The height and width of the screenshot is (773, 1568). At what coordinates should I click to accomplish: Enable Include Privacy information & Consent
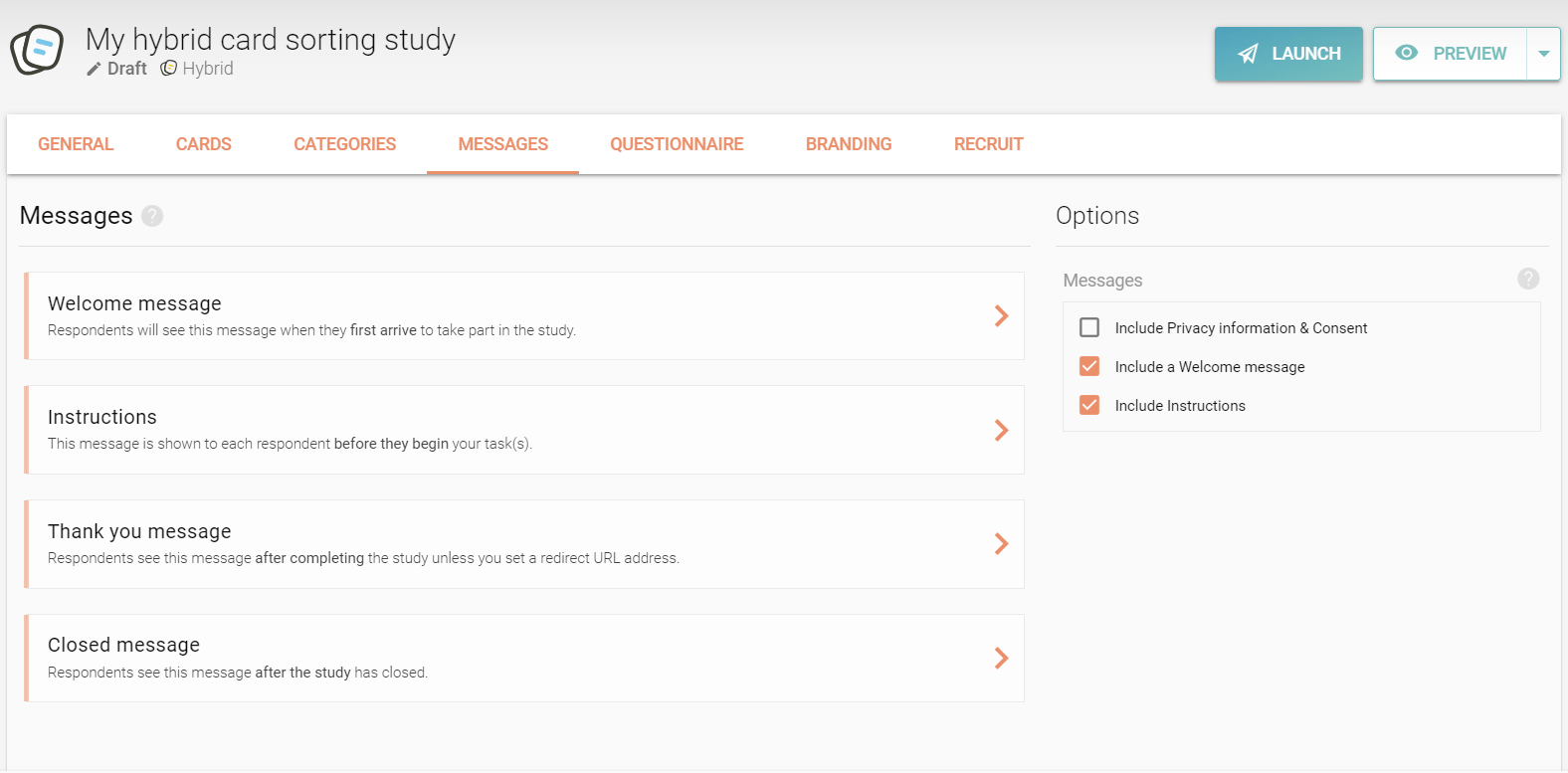tap(1089, 327)
